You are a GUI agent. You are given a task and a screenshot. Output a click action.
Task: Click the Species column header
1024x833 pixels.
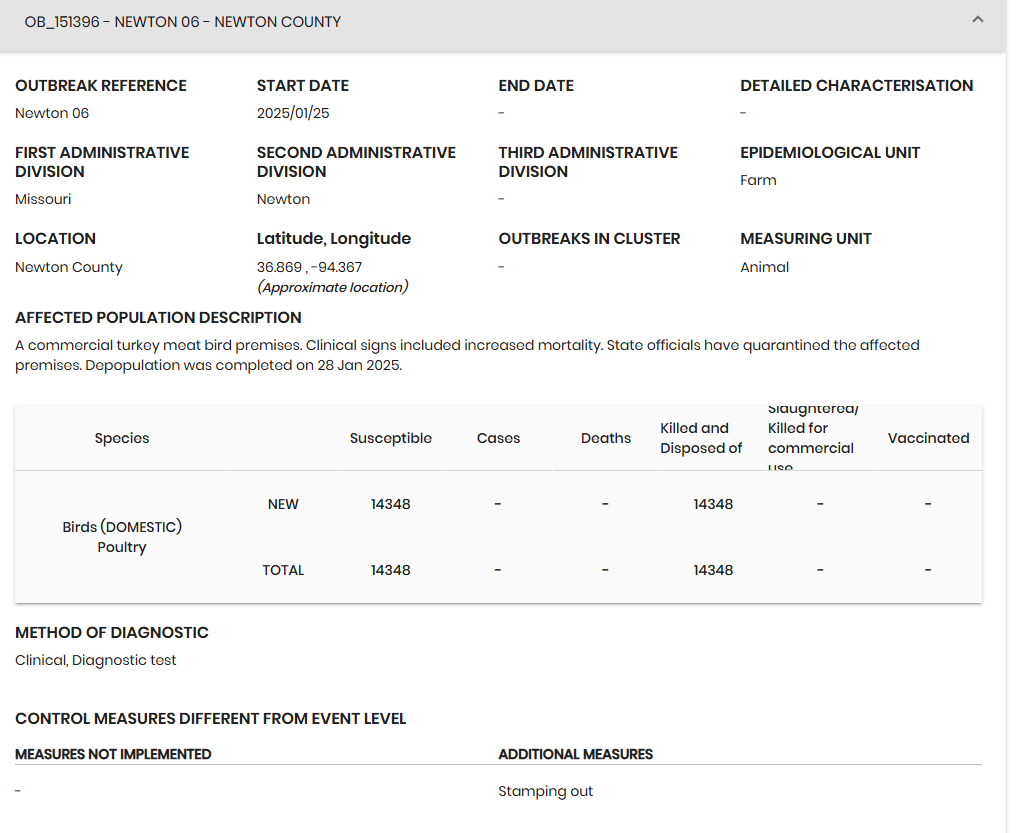(x=122, y=438)
